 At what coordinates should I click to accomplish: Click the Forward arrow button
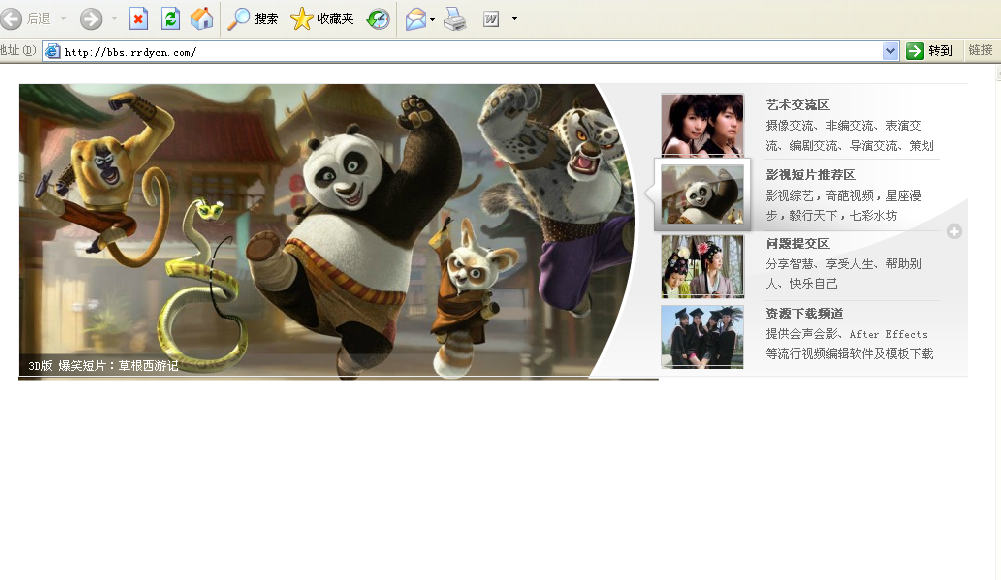[x=91, y=19]
